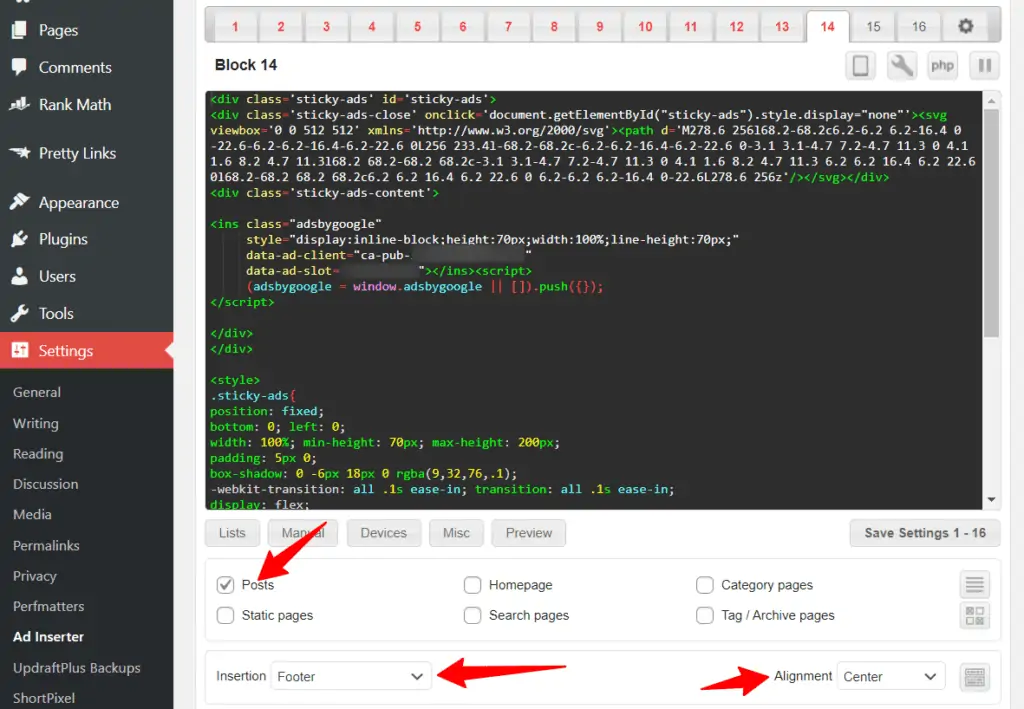Screen dimensions: 1024x709
Task: Open Rank Math chart icon
Action: tap(20, 104)
